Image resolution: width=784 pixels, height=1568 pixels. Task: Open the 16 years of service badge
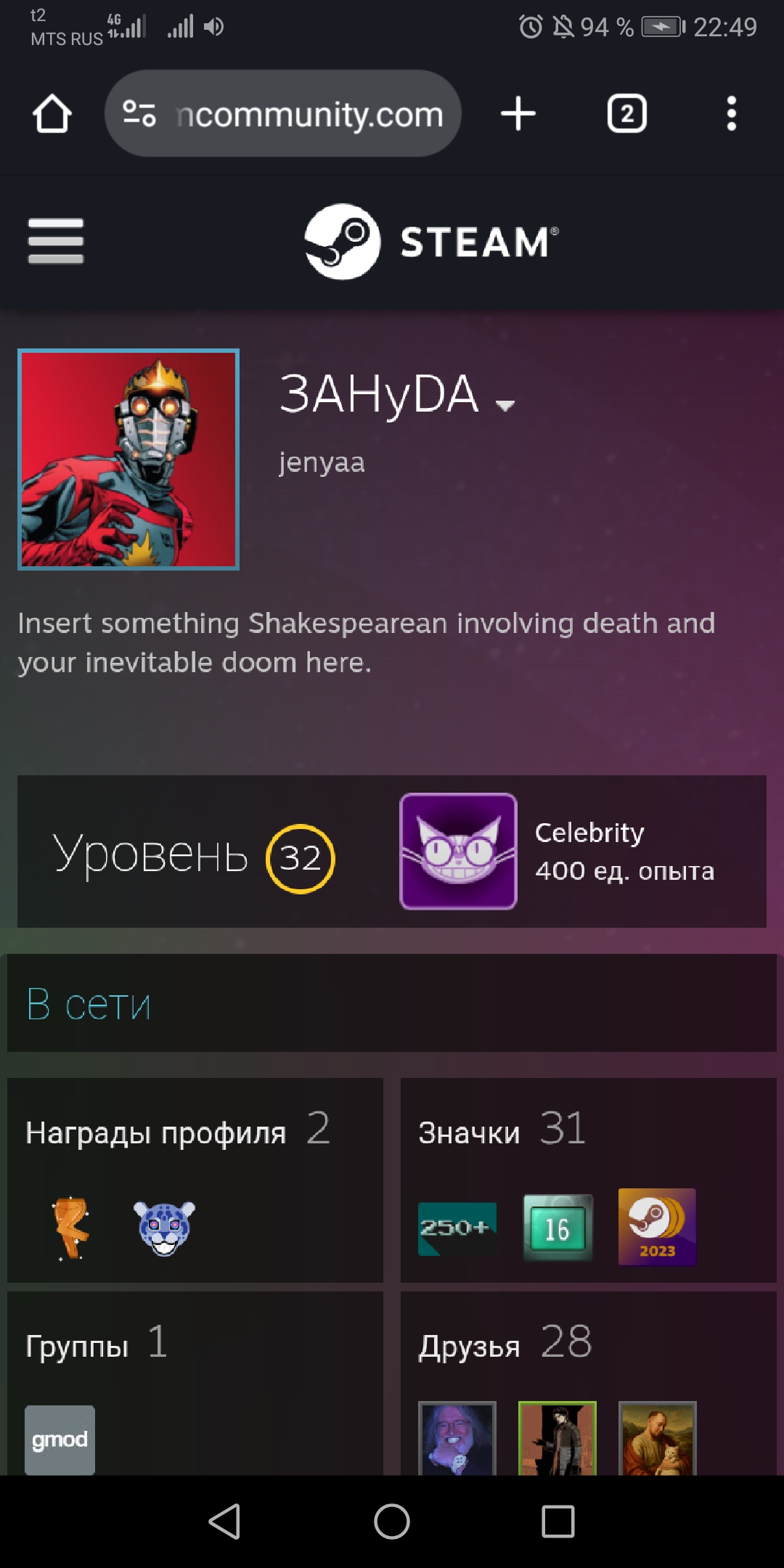coord(558,1228)
